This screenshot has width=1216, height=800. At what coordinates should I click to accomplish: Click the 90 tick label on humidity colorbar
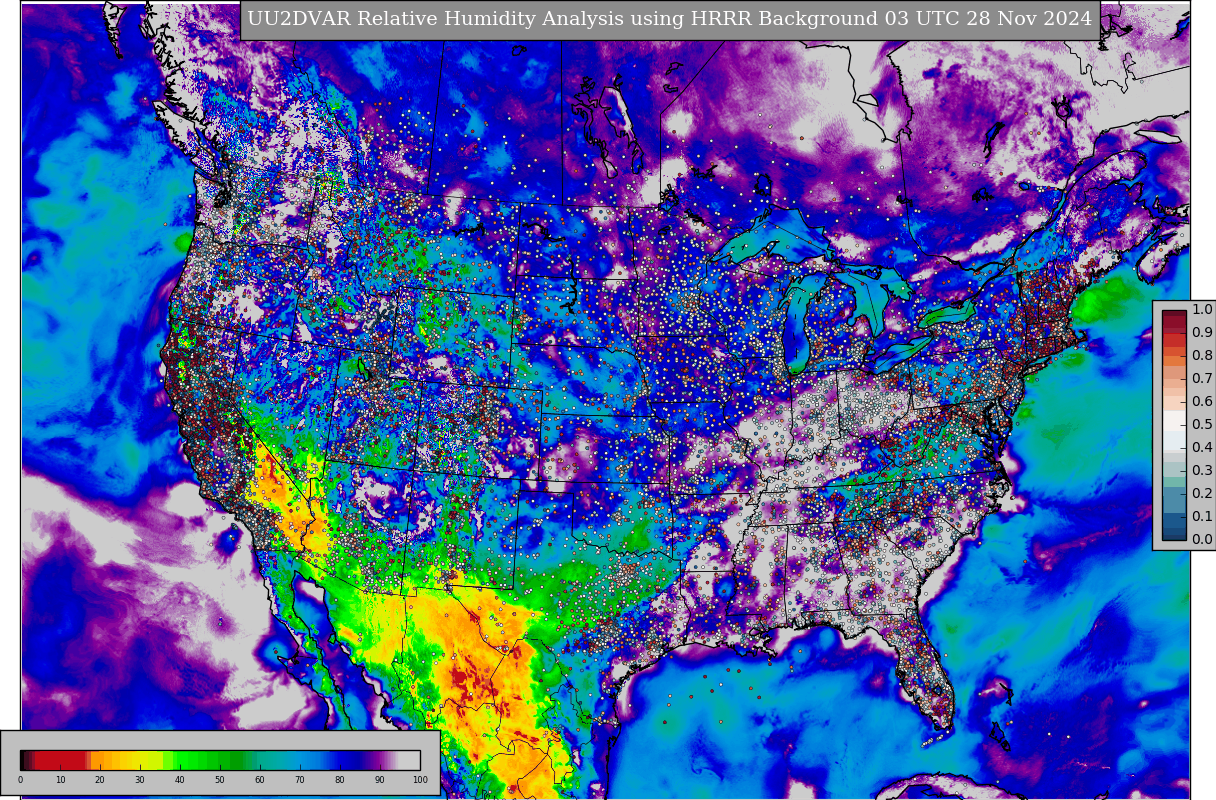tap(380, 780)
